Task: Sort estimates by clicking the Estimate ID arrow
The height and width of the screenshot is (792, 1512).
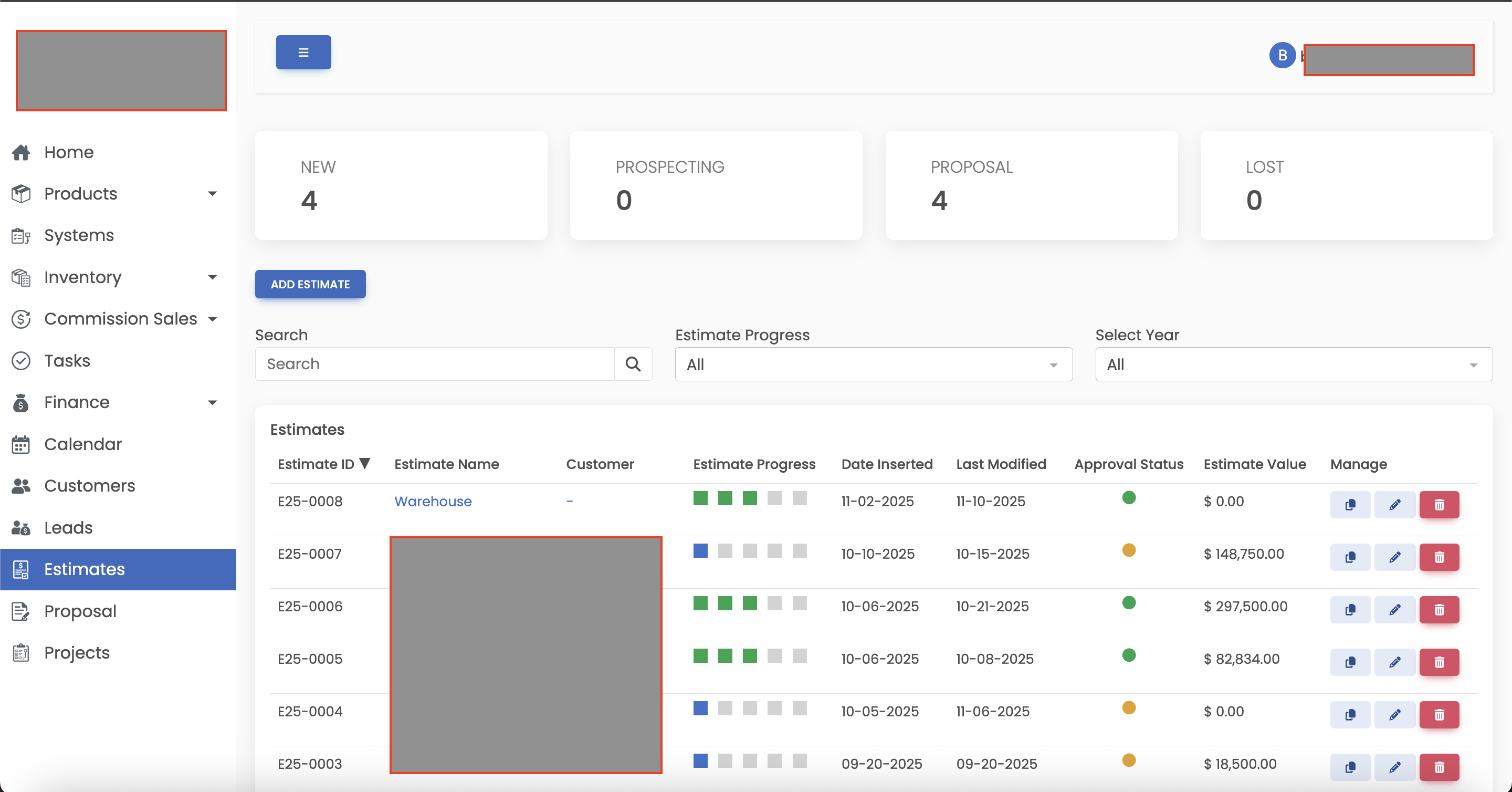Action: 365,463
